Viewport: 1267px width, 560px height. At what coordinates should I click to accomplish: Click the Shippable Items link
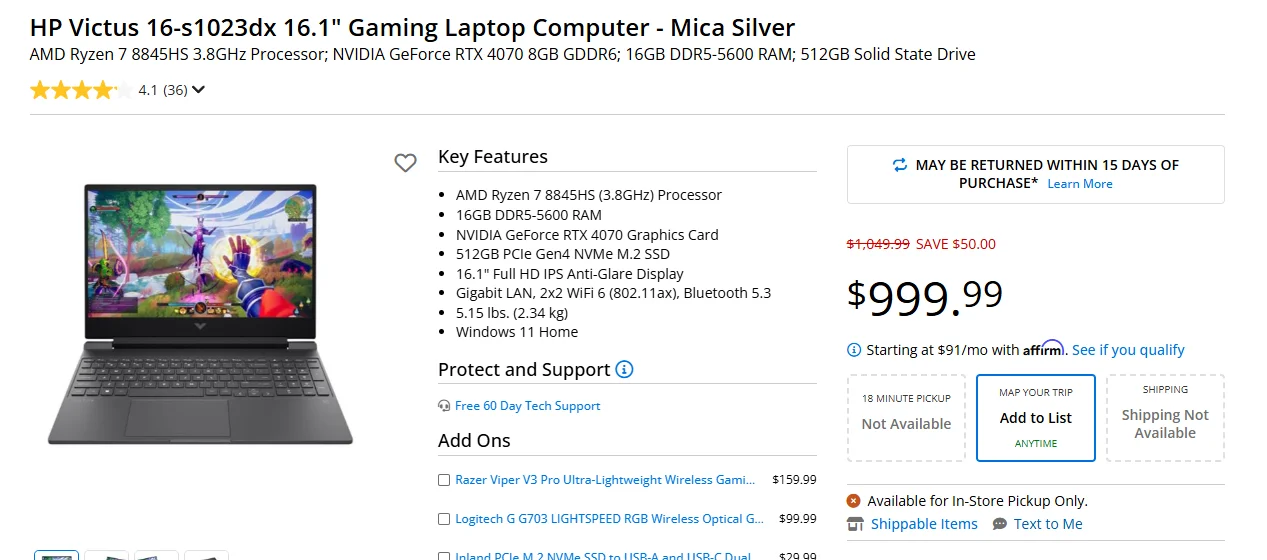[x=924, y=524]
